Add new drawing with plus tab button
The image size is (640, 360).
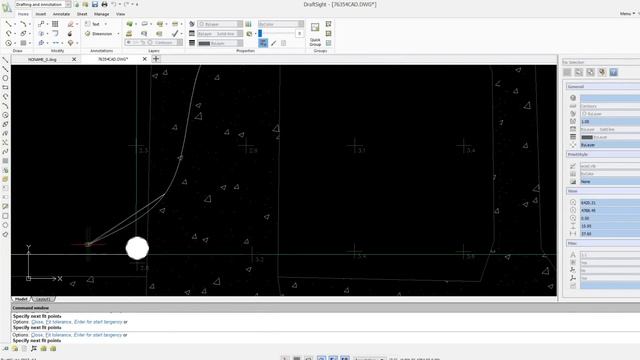pos(156,59)
